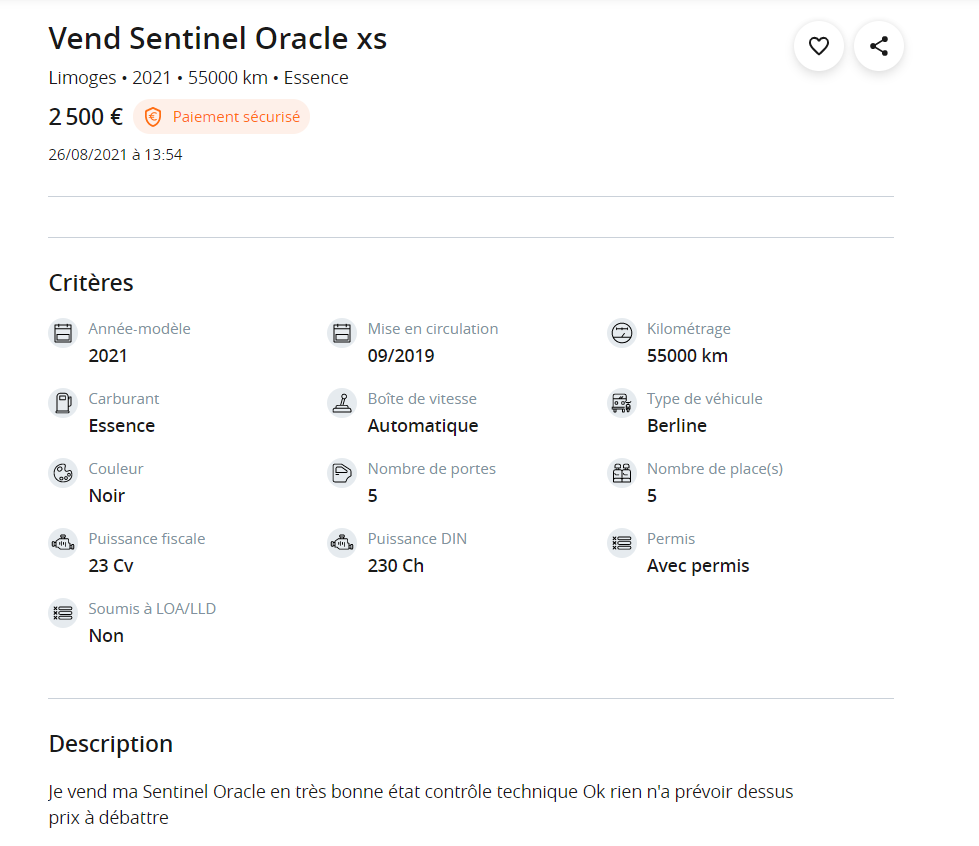Click the Kilométrage odometer icon
This screenshot has height=846, width=979.
point(622,333)
